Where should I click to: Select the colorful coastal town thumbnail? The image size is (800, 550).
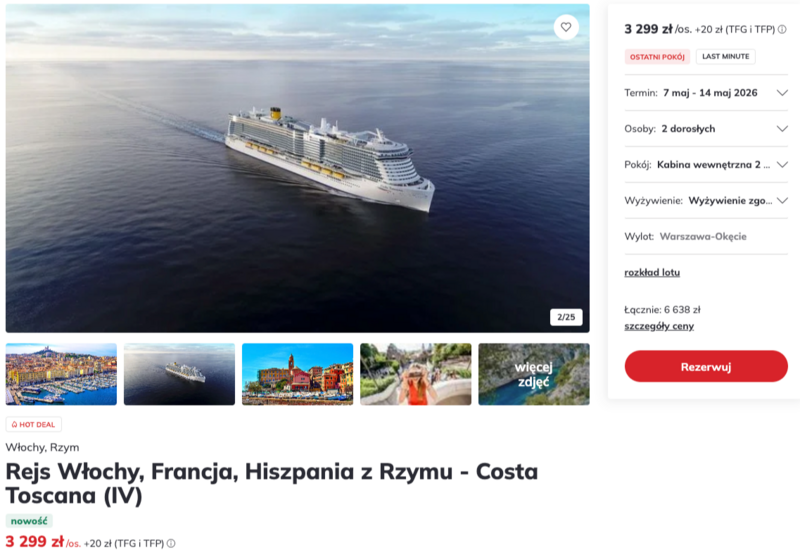[x=297, y=374]
